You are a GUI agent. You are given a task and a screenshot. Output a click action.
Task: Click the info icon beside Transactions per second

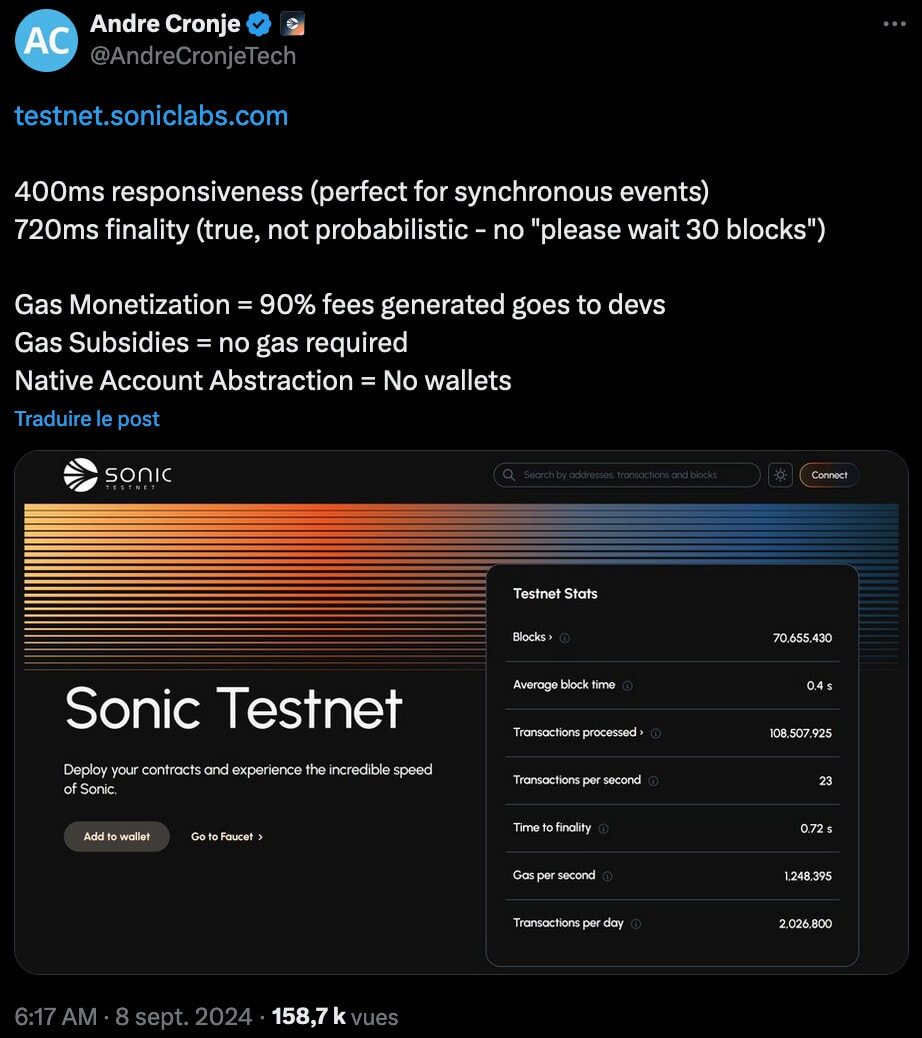click(x=653, y=781)
